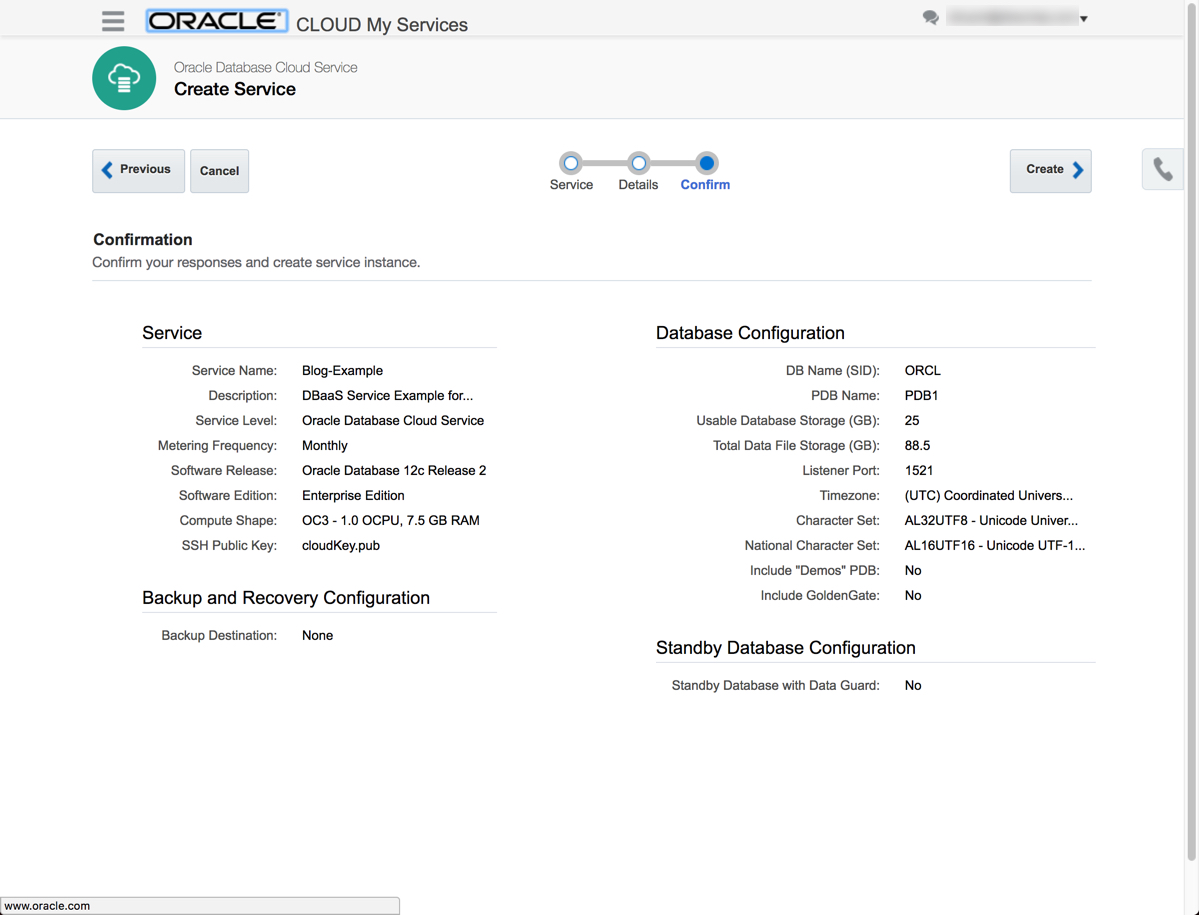The image size is (1199, 915).
Task: Select Service Level value Oracle Database Cloud Service
Action: (x=393, y=421)
